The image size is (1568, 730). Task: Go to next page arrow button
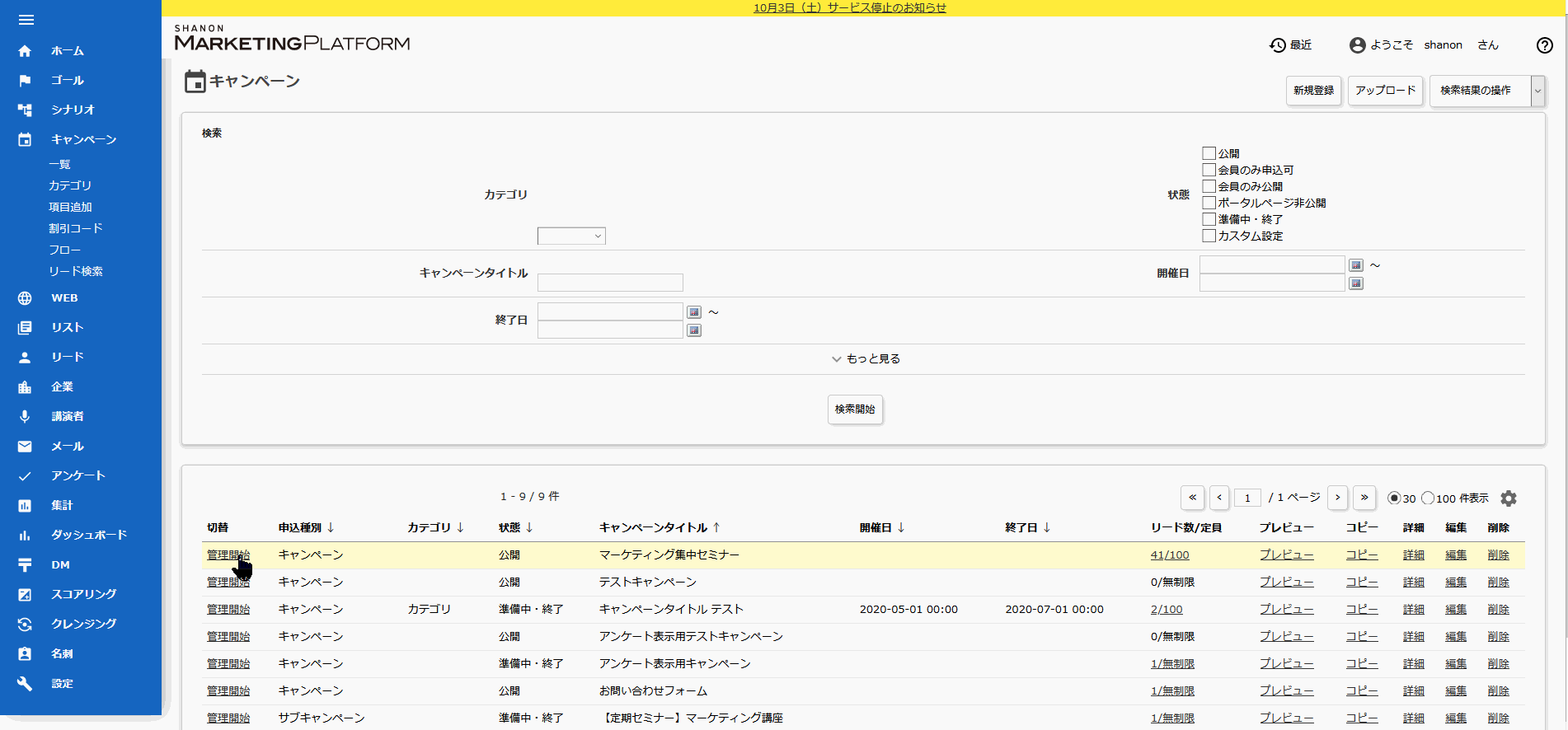pos(1338,498)
